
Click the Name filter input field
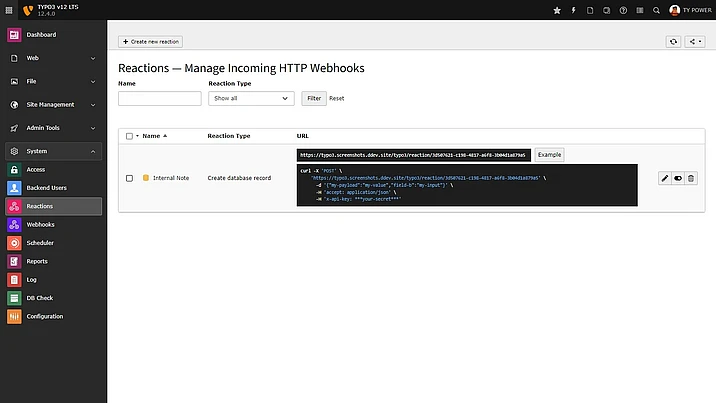[159, 98]
